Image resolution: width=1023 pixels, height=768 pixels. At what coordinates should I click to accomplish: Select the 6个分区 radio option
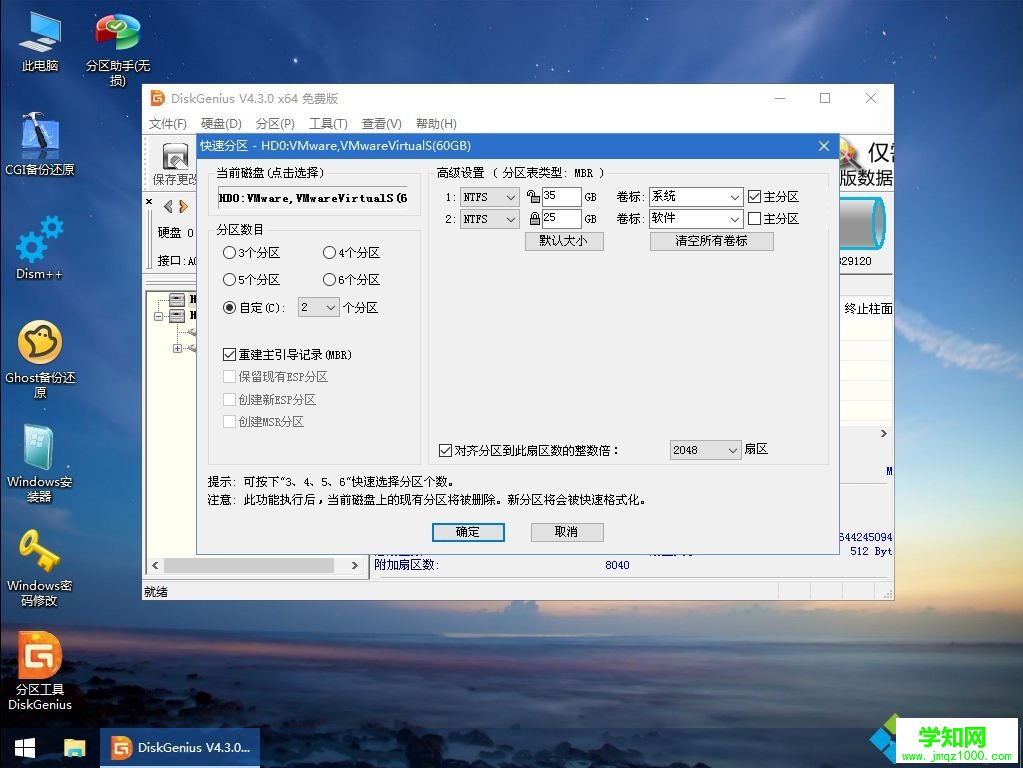(330, 280)
